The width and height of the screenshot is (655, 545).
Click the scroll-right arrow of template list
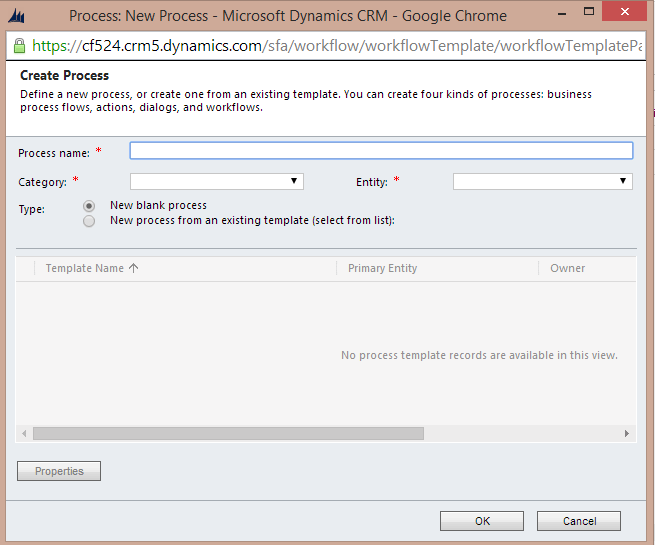pos(627,433)
